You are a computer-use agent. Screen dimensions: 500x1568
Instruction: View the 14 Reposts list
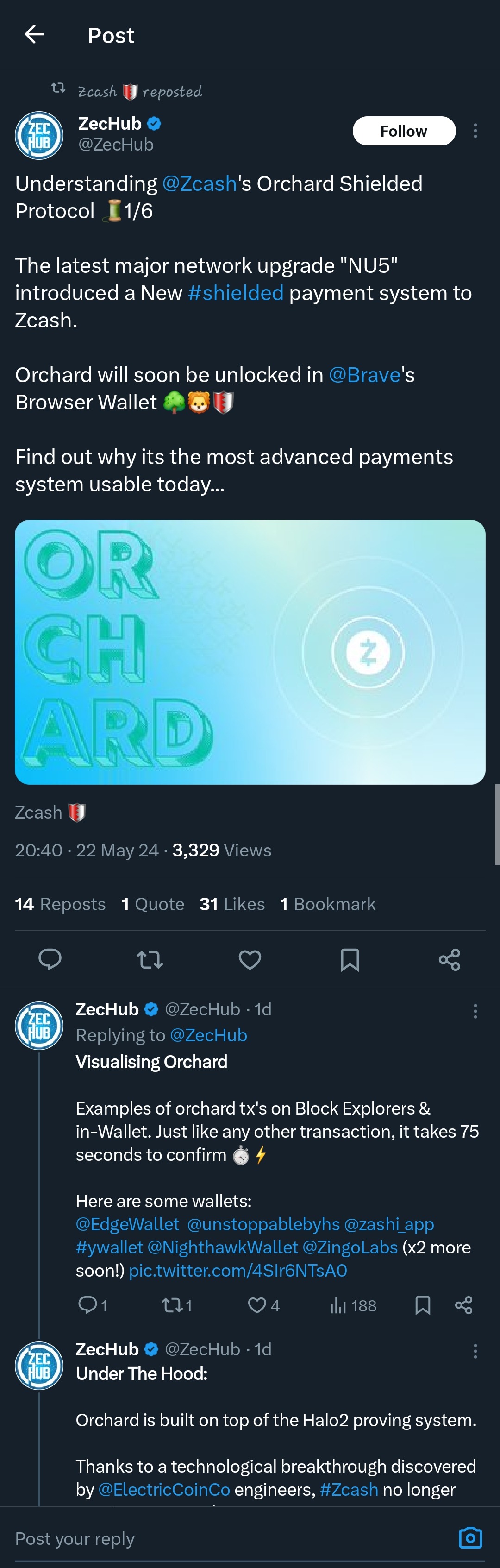[60, 904]
